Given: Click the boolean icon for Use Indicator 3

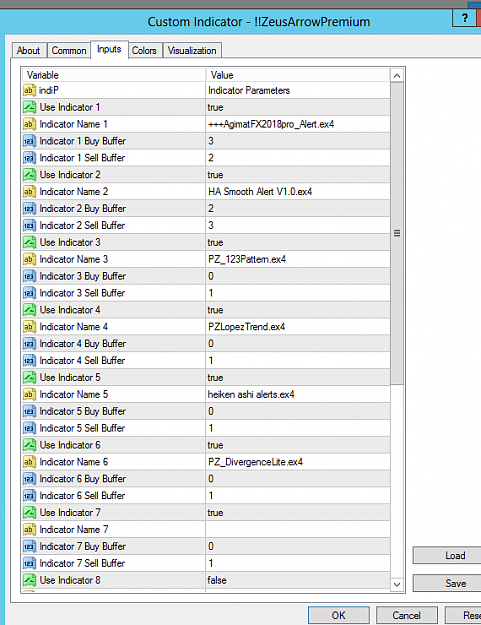Looking at the screenshot, I should 29,242.
